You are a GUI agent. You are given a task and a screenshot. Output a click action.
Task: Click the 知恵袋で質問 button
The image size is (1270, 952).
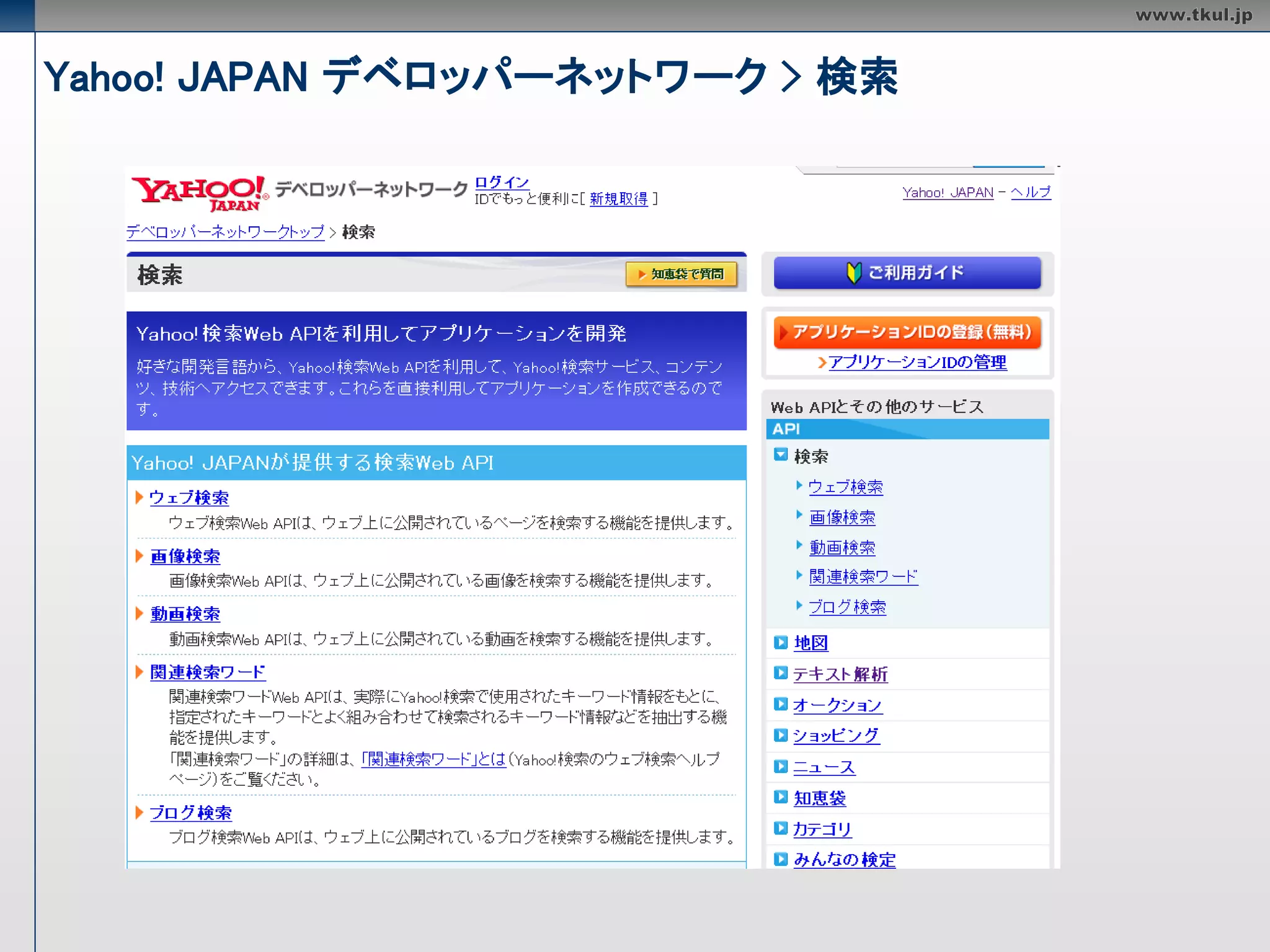[x=681, y=274]
